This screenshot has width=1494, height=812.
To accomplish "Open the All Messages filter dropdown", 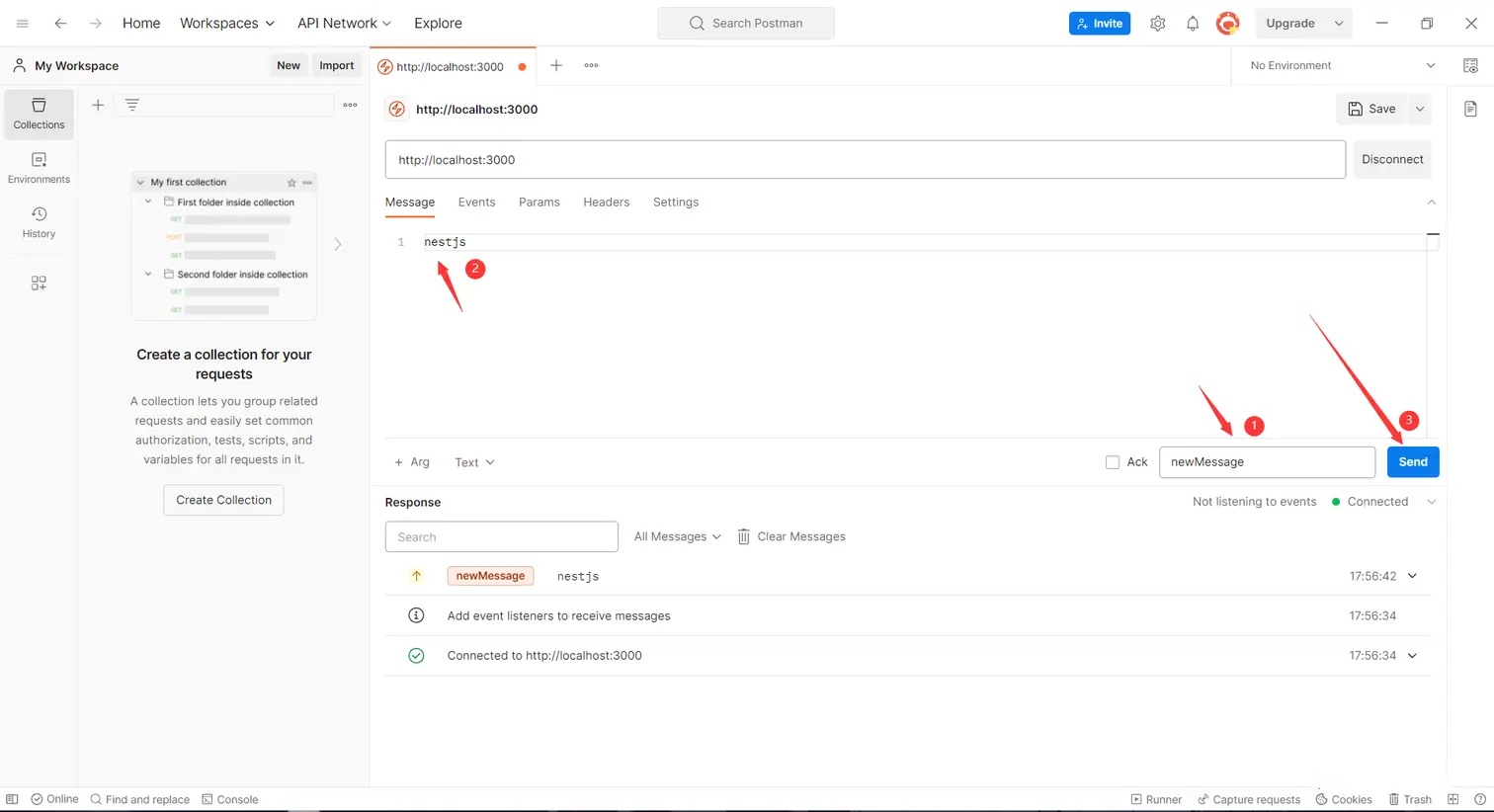I will (677, 536).
